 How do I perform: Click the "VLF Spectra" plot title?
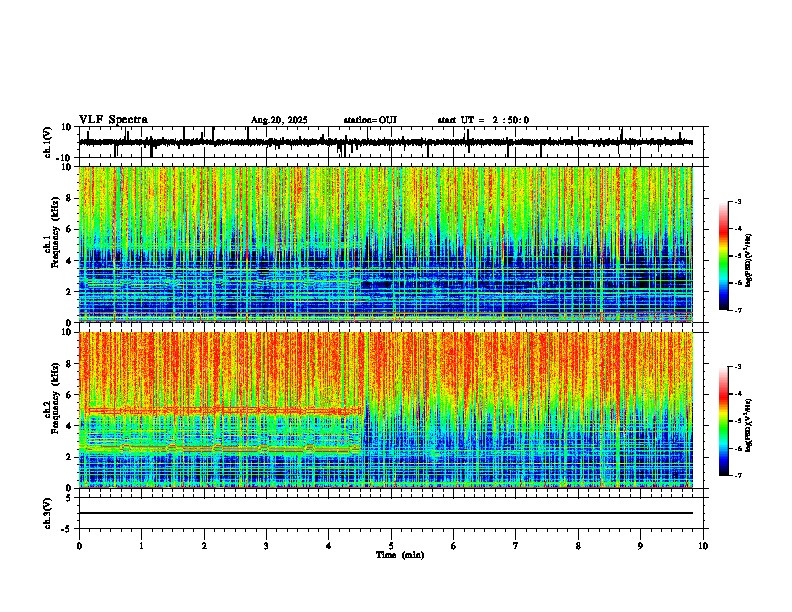[113, 120]
